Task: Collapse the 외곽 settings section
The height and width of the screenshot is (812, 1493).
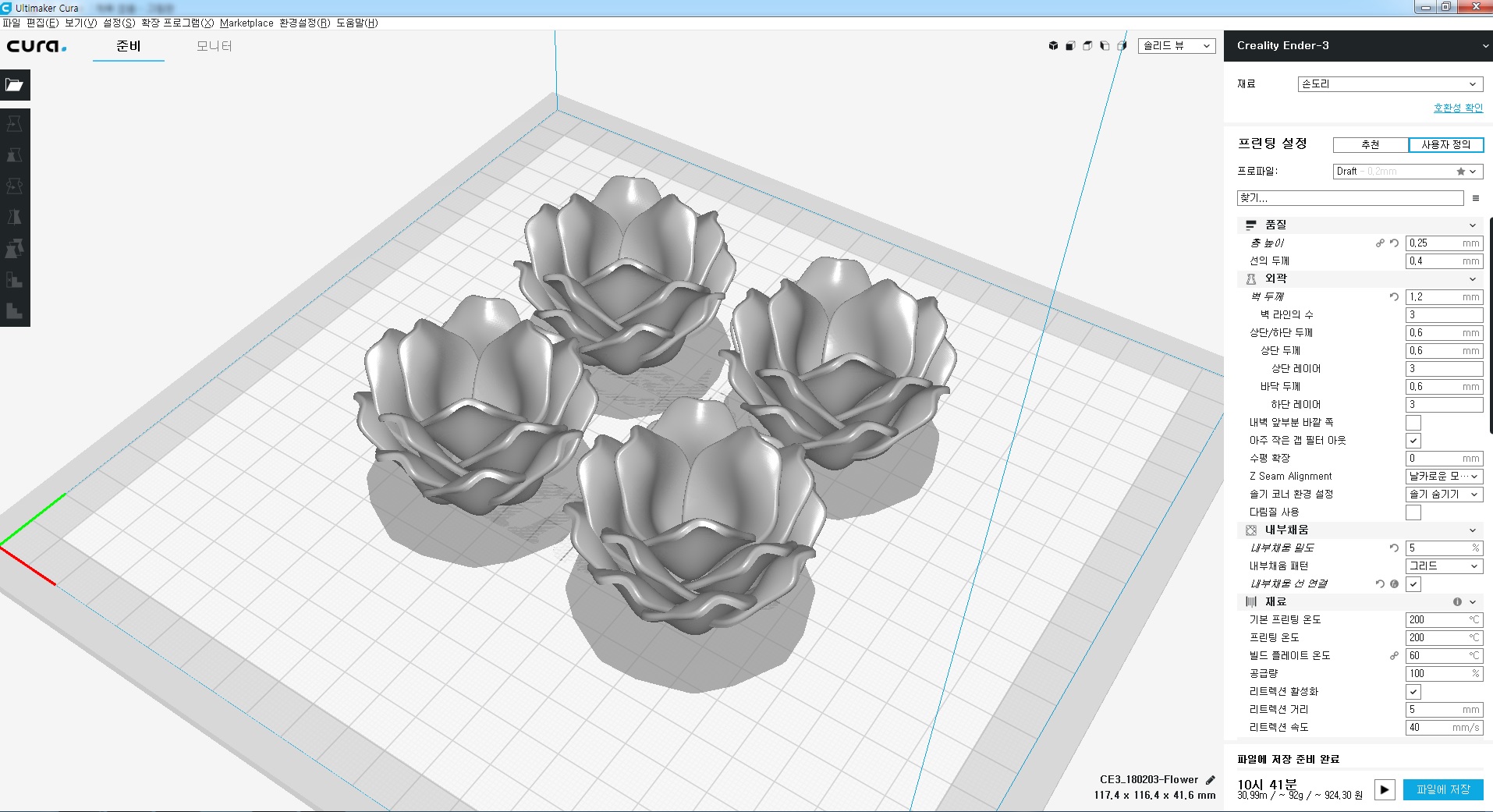Action: point(1360,278)
